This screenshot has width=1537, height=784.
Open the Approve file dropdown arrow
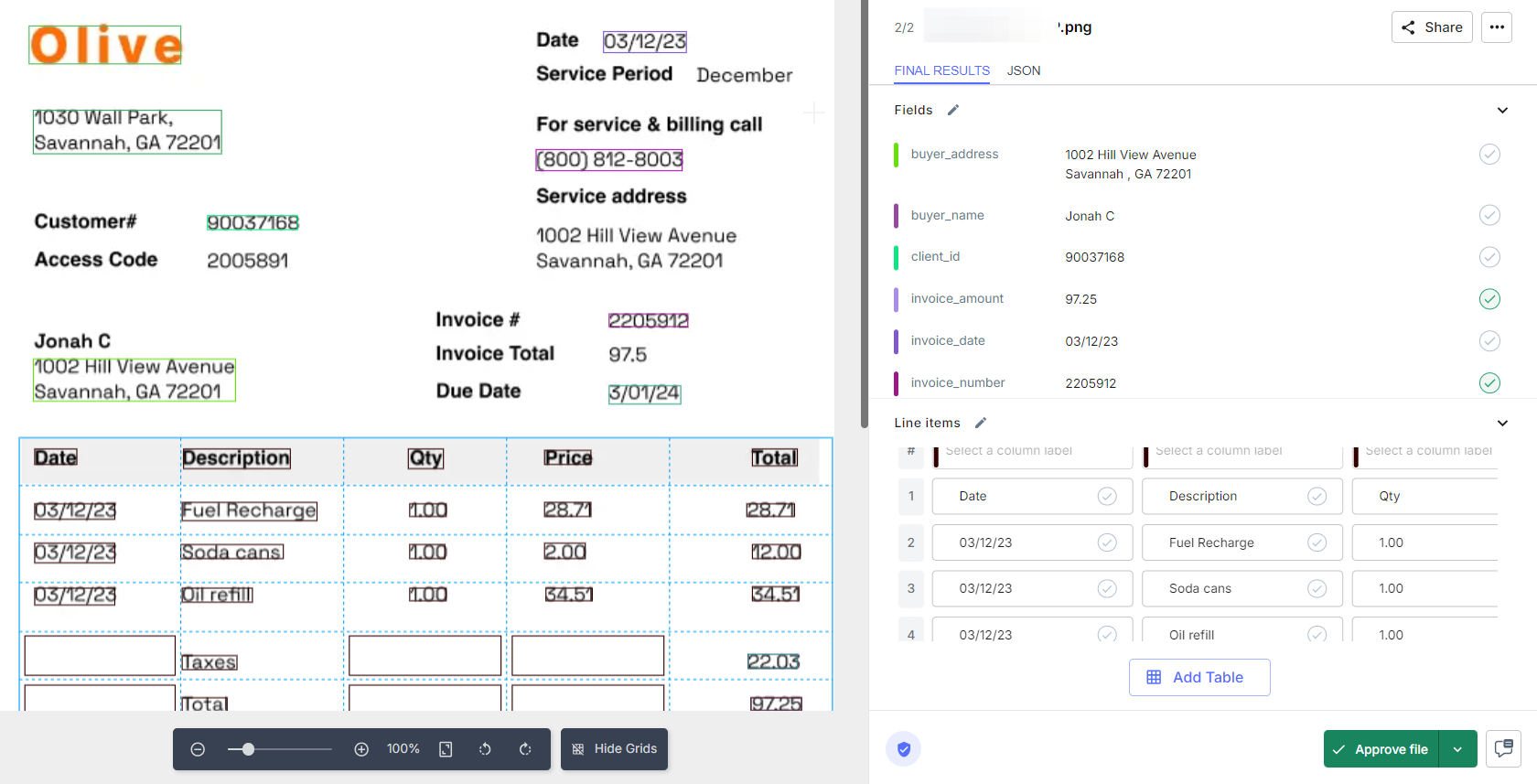coord(1458,749)
